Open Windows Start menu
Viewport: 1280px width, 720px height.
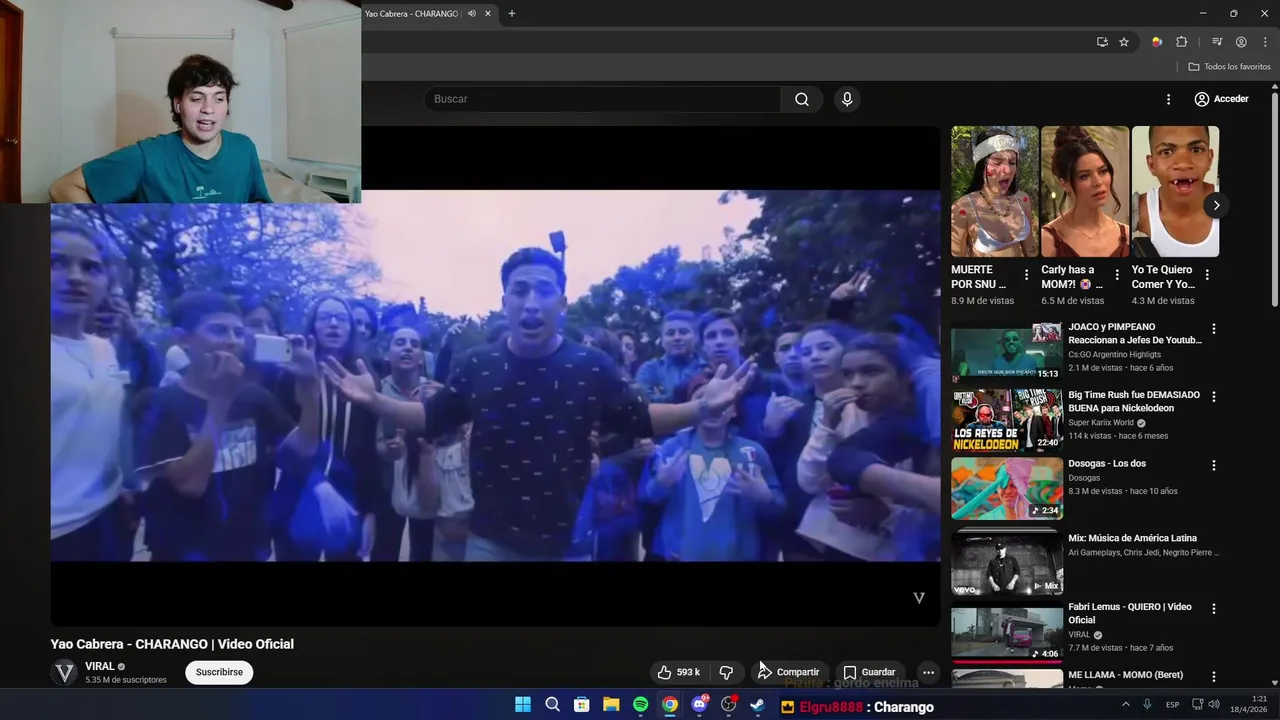click(x=523, y=705)
